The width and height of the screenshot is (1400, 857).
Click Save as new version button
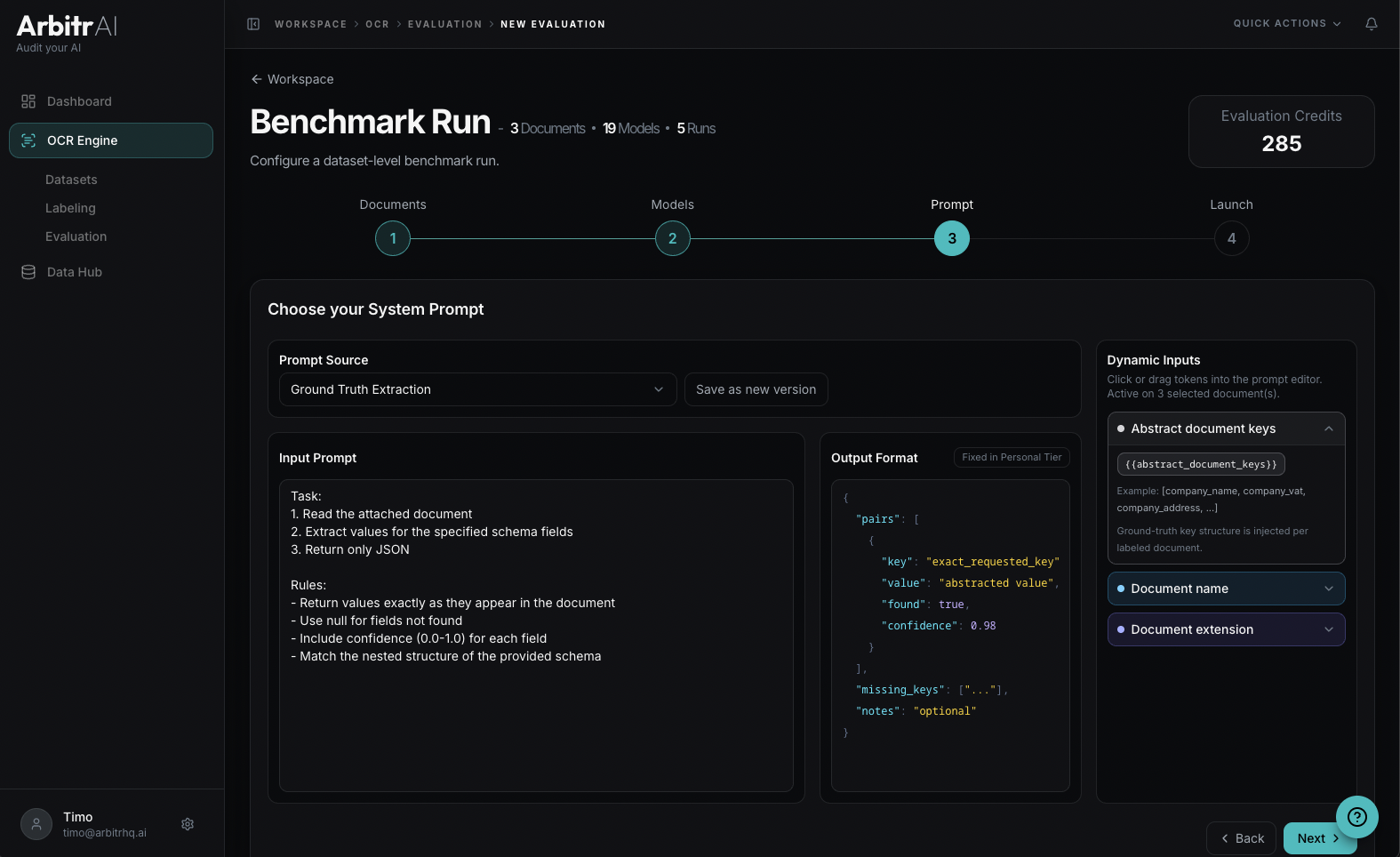click(756, 389)
